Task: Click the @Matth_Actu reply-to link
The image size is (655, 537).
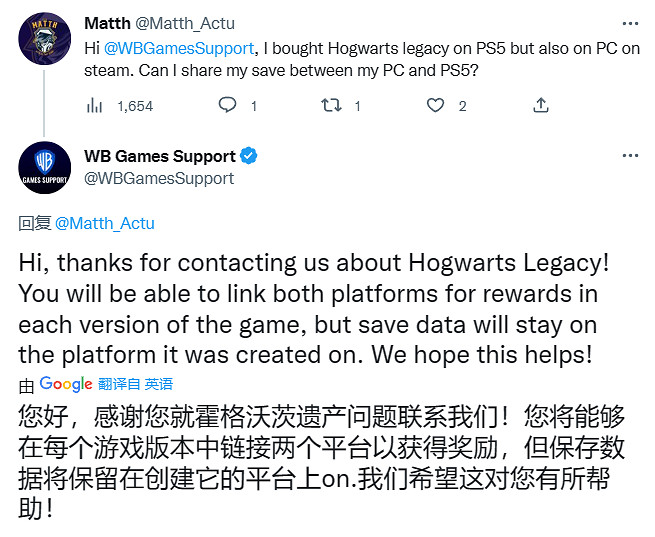Action: coord(104,223)
